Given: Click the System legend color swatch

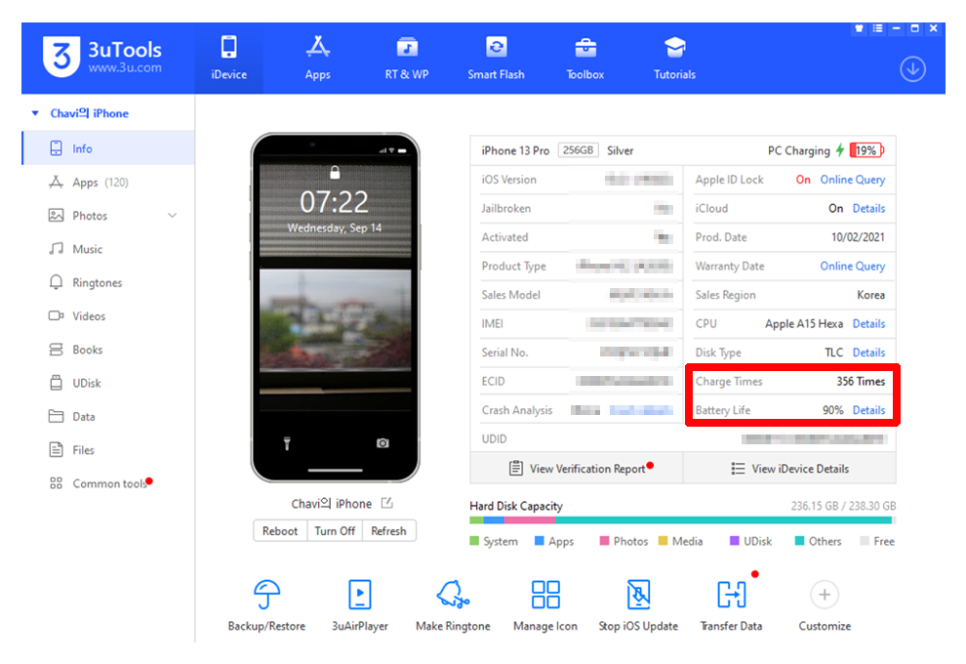Looking at the screenshot, I should (474, 541).
